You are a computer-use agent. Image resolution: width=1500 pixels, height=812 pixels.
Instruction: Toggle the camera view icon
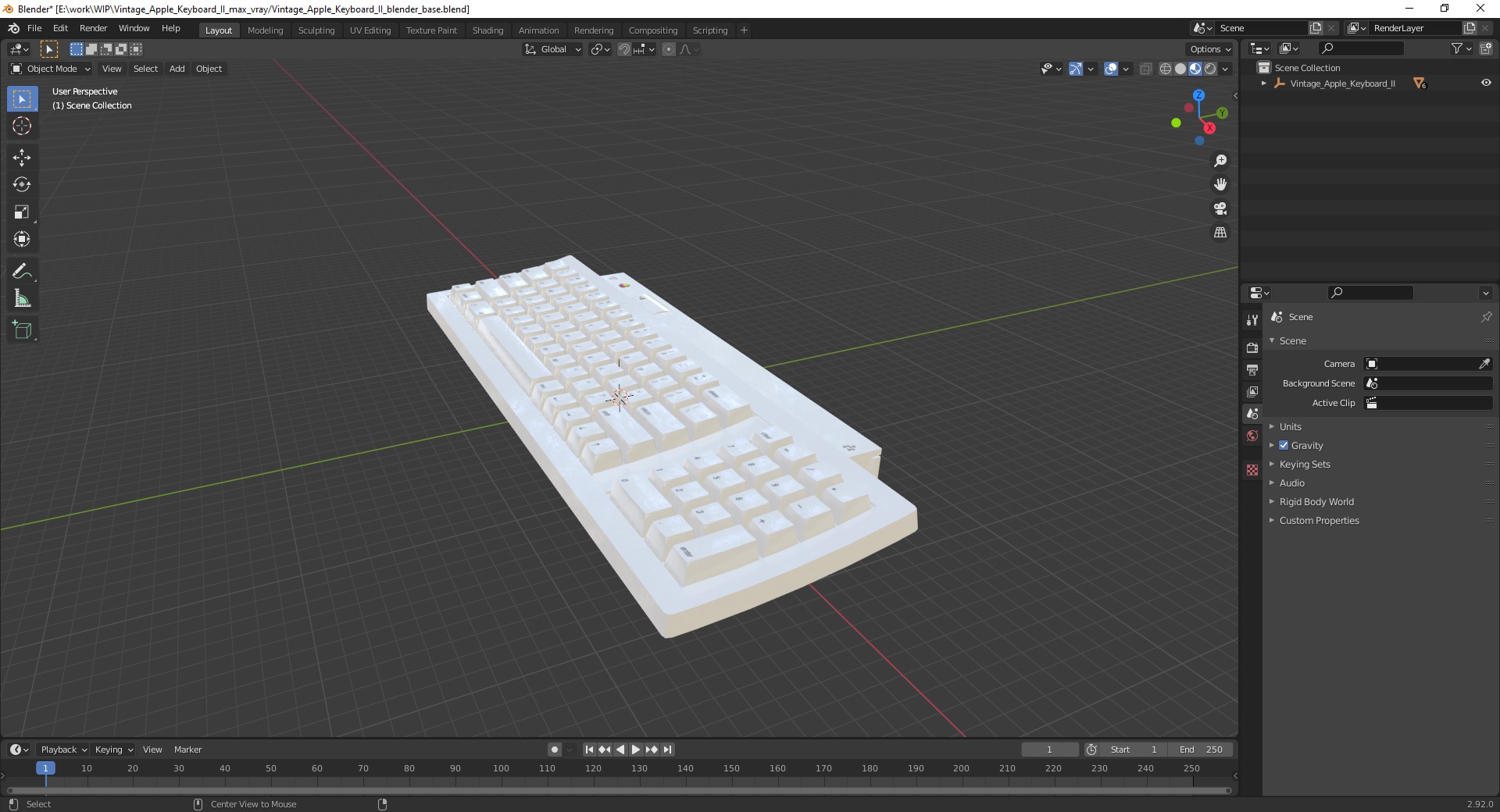coord(1220,208)
